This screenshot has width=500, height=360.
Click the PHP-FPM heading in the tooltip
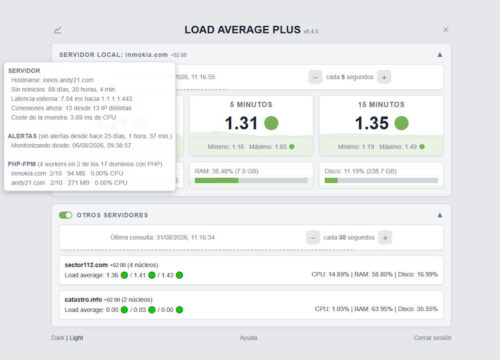pos(22,164)
